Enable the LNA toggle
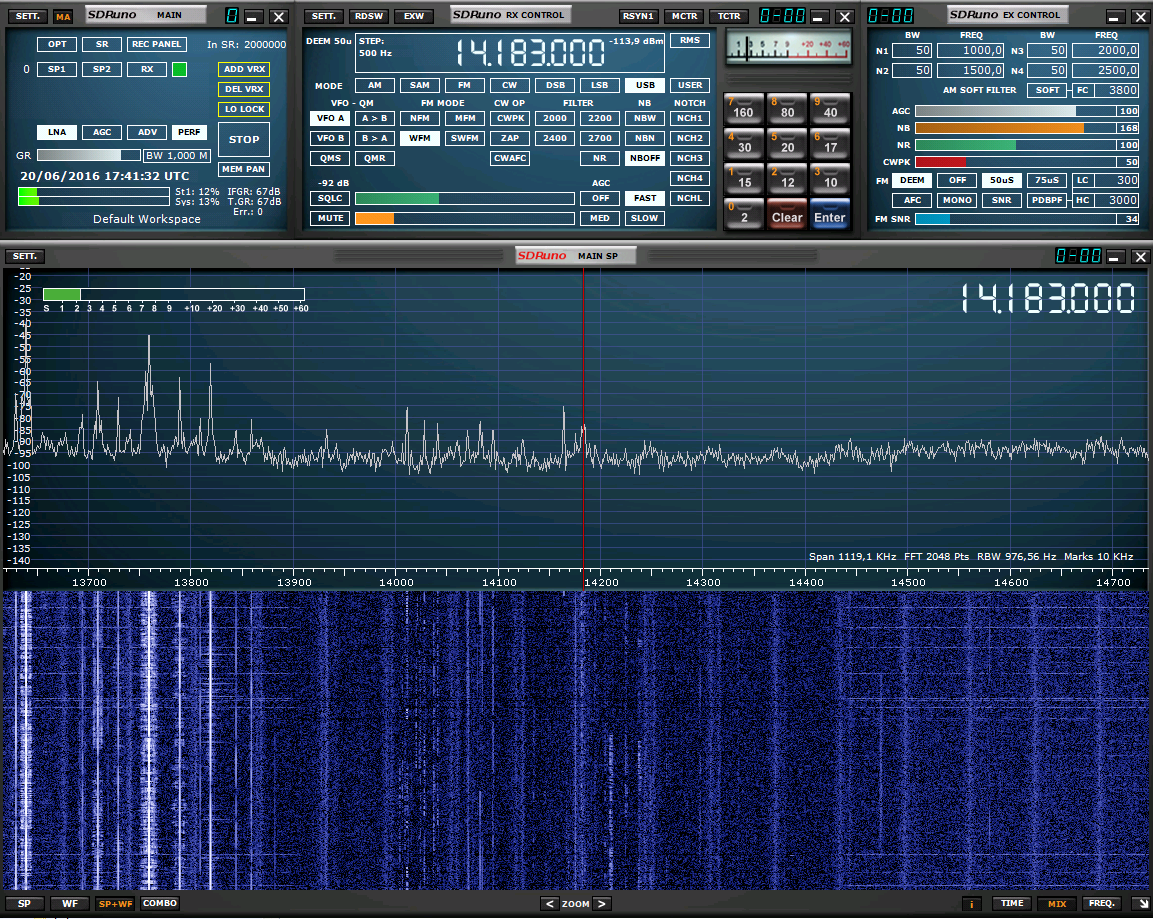Viewport: 1153px width, 919px height. pyautogui.click(x=57, y=132)
